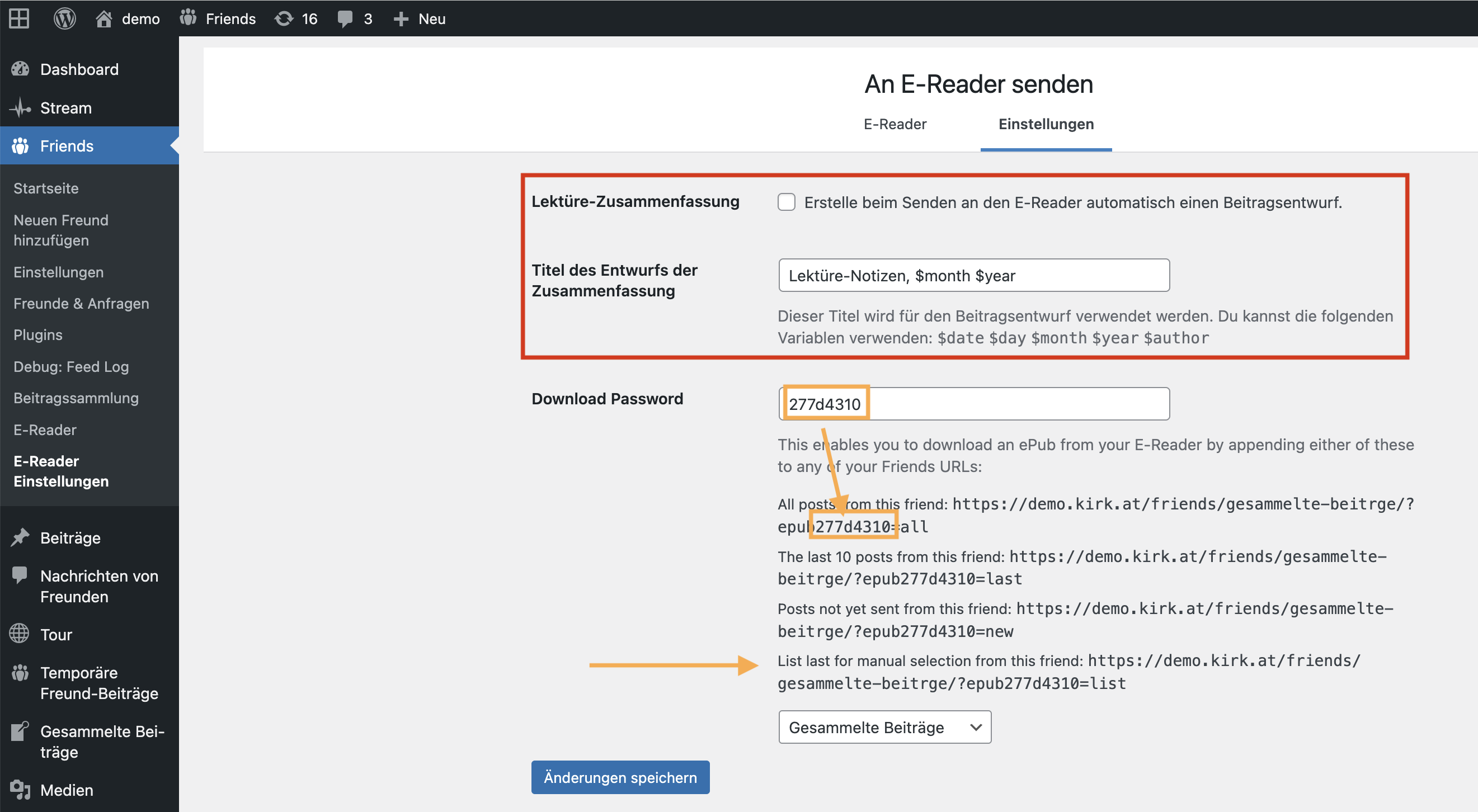Viewport: 1478px width, 812px height.
Task: Click the draft title input field
Action: click(973, 275)
